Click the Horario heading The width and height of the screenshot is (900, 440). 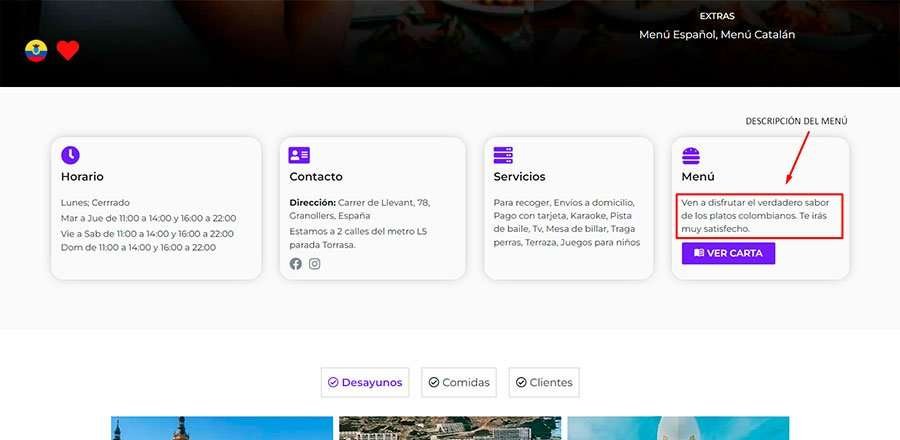(x=82, y=177)
